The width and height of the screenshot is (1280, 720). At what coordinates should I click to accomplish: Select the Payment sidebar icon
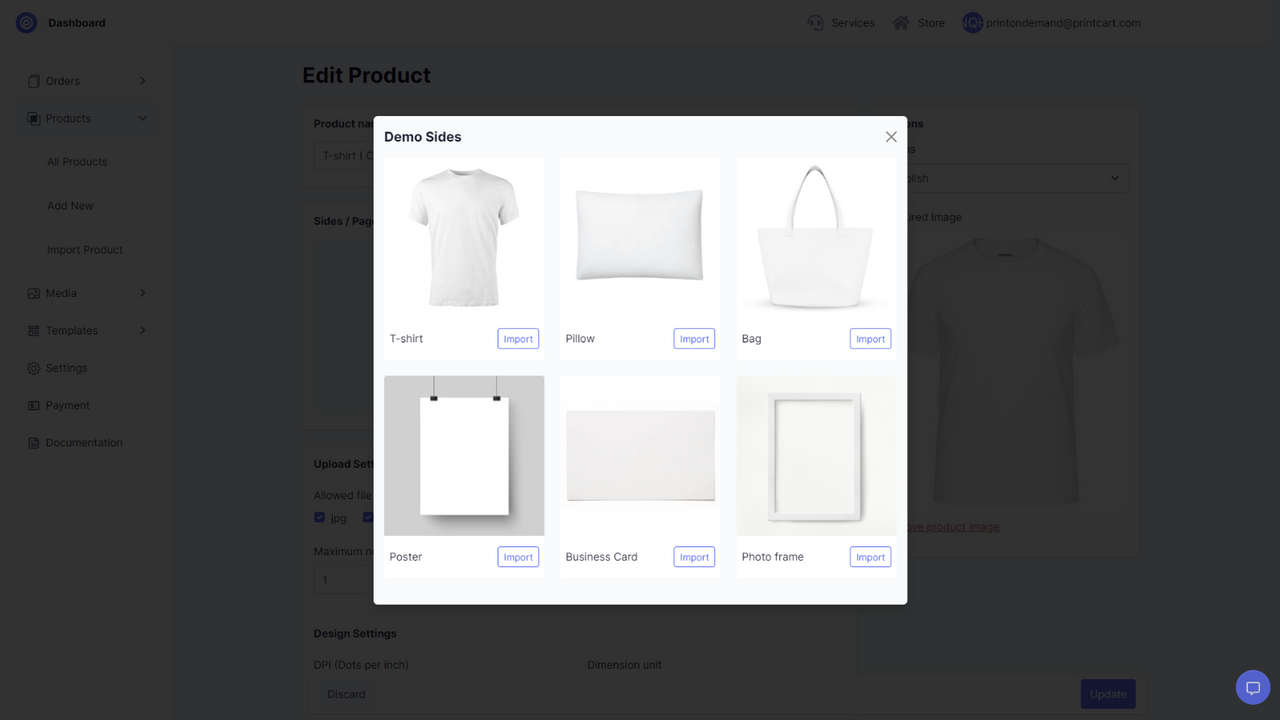(33, 405)
